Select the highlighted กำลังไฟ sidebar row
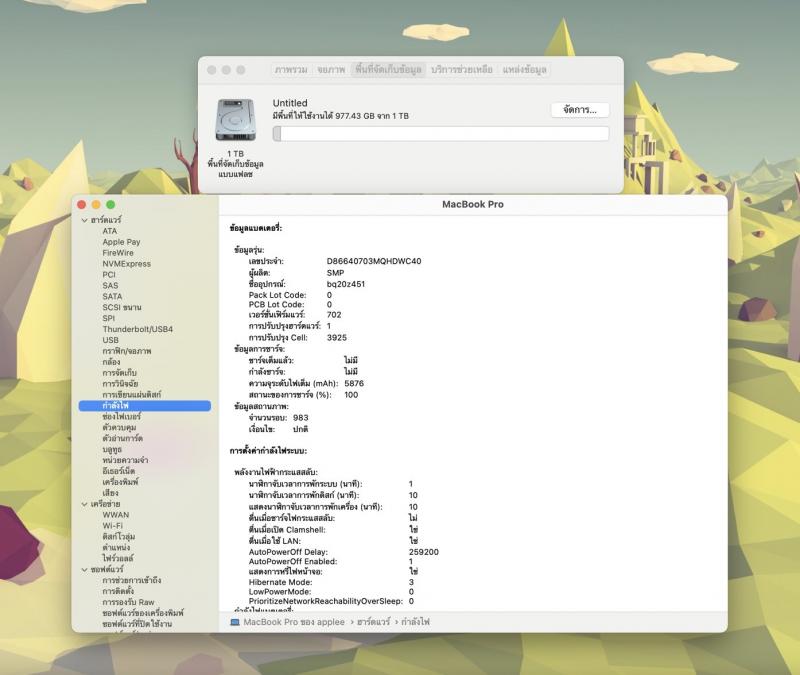Screen dimensions: 800x675 pyautogui.click(x=145, y=406)
